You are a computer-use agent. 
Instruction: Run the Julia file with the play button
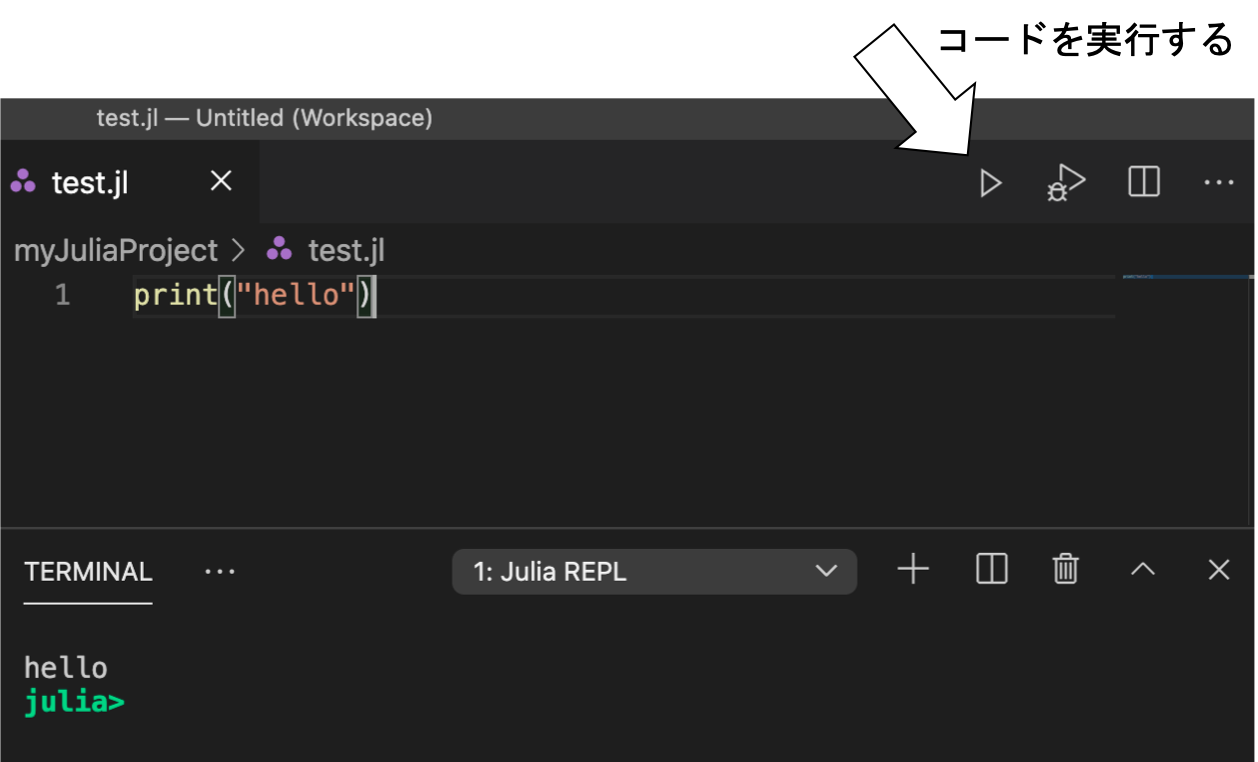[990, 184]
